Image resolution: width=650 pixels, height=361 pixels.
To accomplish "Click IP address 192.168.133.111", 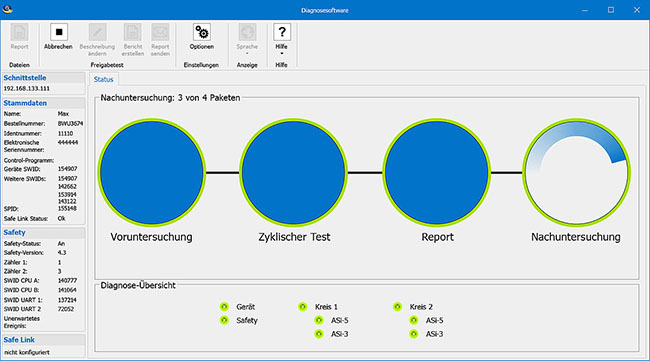I will 27,89.
